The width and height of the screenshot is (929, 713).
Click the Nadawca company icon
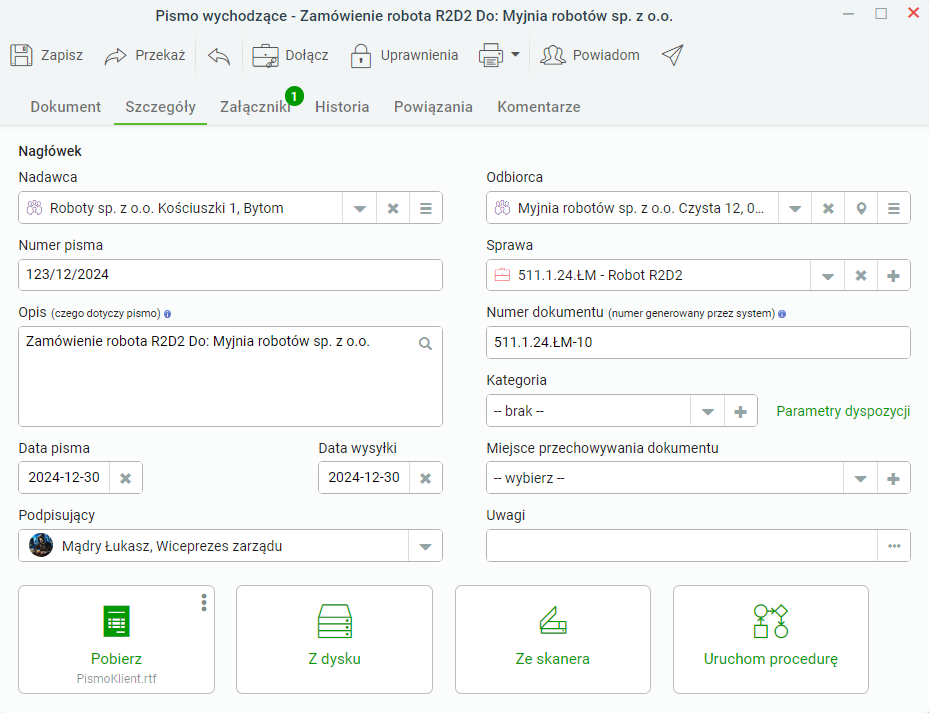(x=34, y=208)
